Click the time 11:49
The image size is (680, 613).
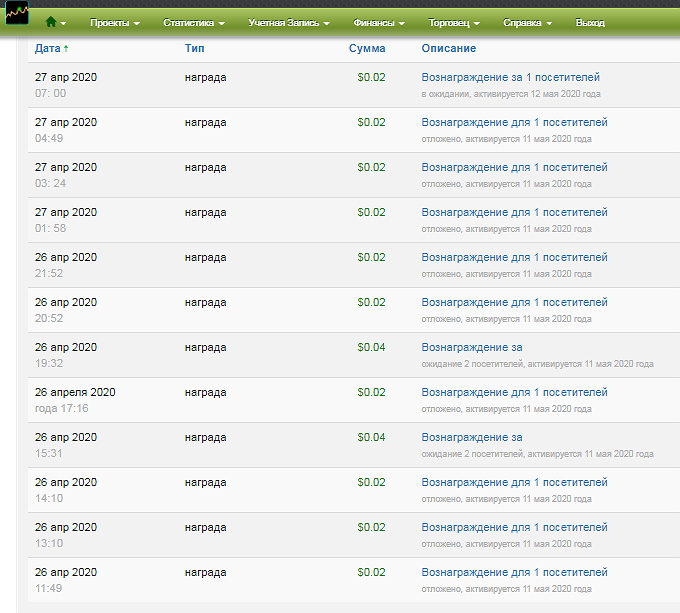[49, 588]
